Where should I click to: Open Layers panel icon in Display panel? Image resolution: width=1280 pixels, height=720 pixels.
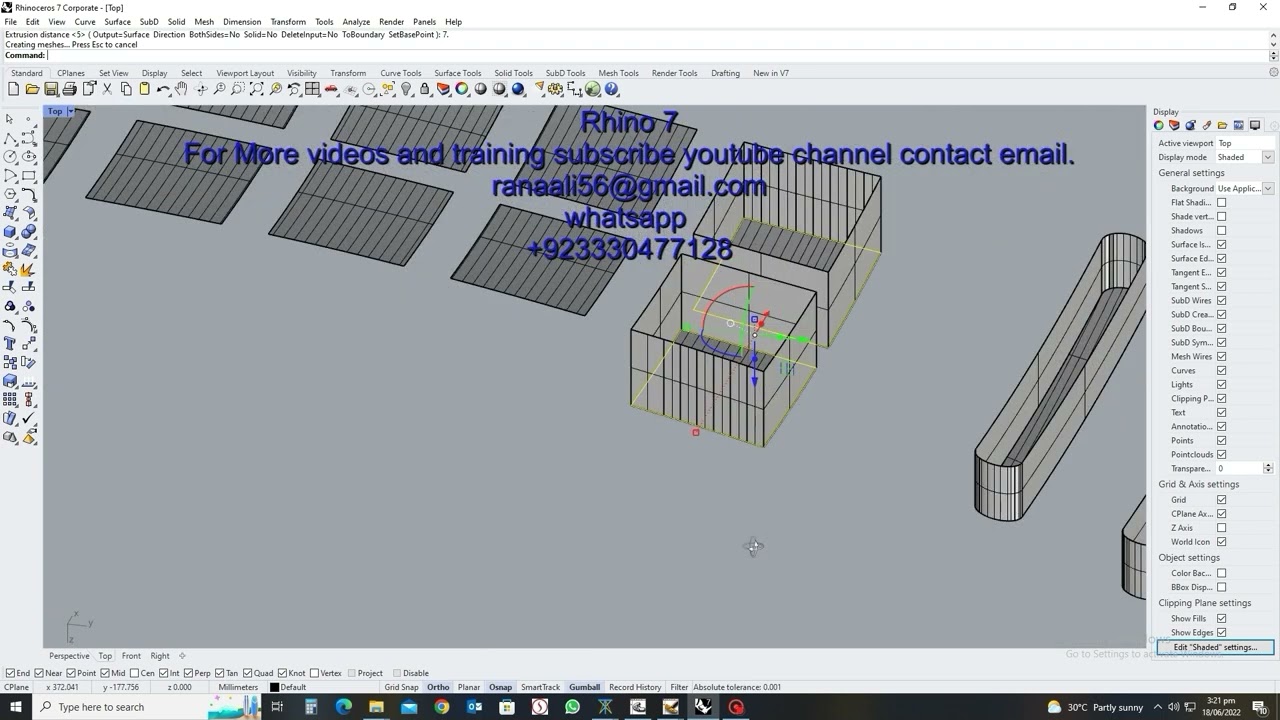(1174, 125)
